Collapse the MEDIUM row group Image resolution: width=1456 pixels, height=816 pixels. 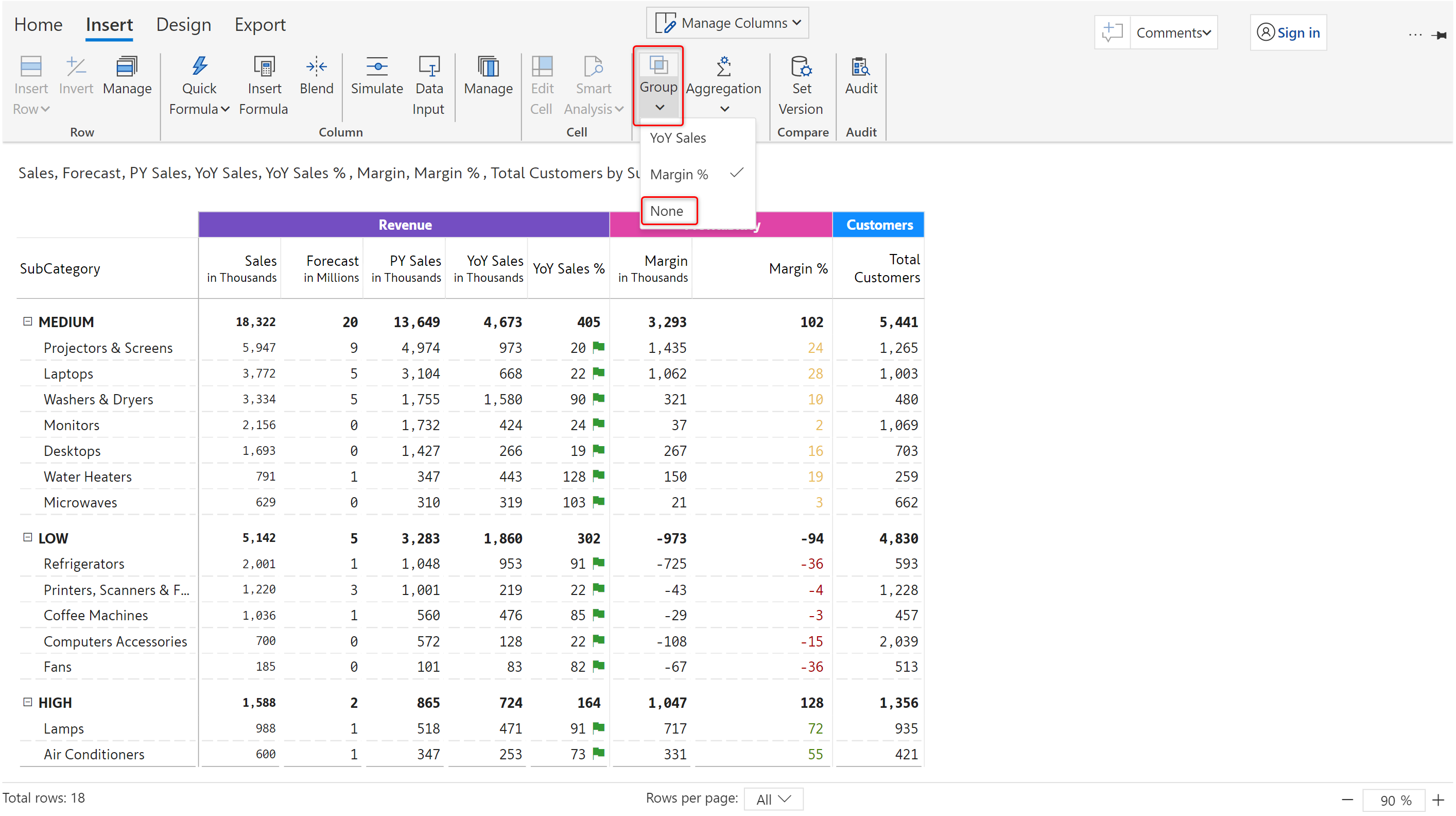tap(27, 321)
